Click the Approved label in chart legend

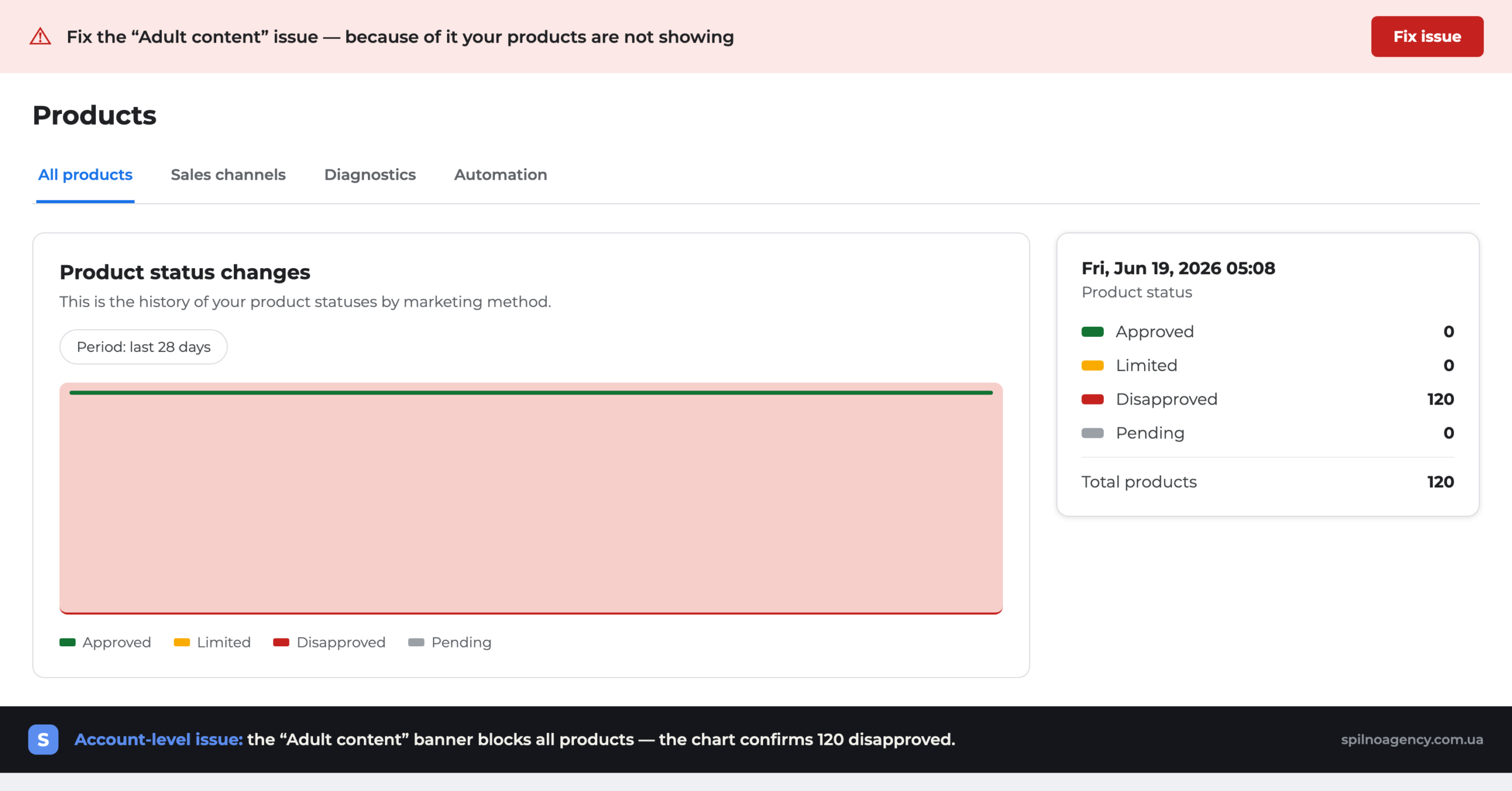pyautogui.click(x=117, y=643)
